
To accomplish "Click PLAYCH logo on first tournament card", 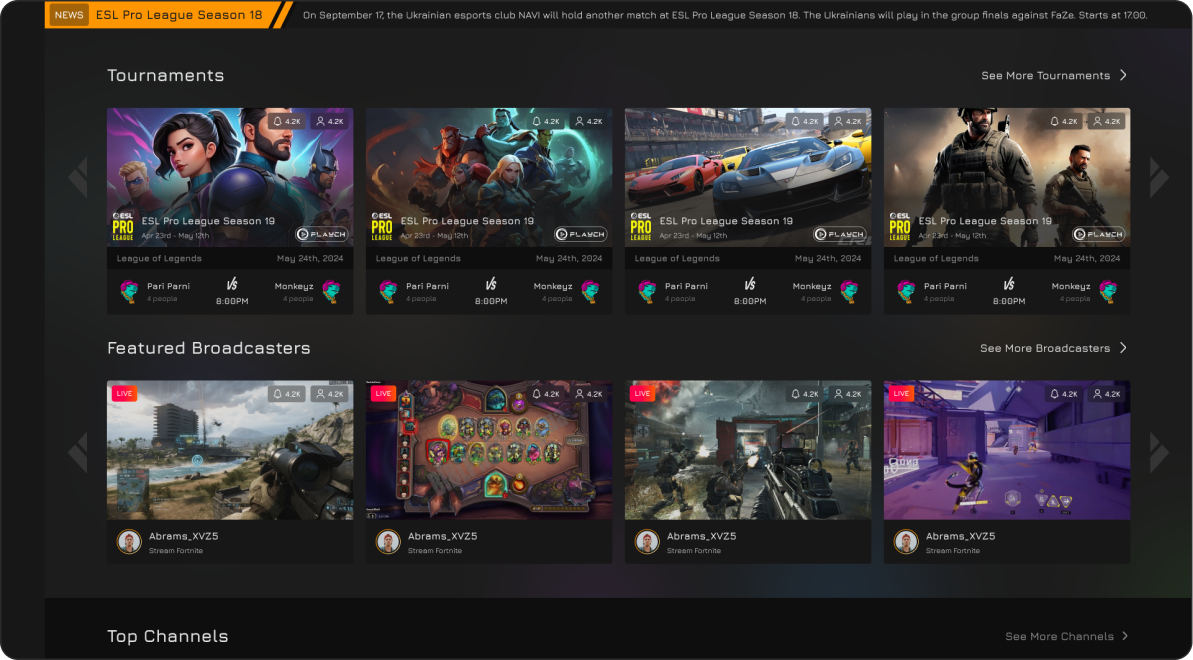I will (321, 234).
